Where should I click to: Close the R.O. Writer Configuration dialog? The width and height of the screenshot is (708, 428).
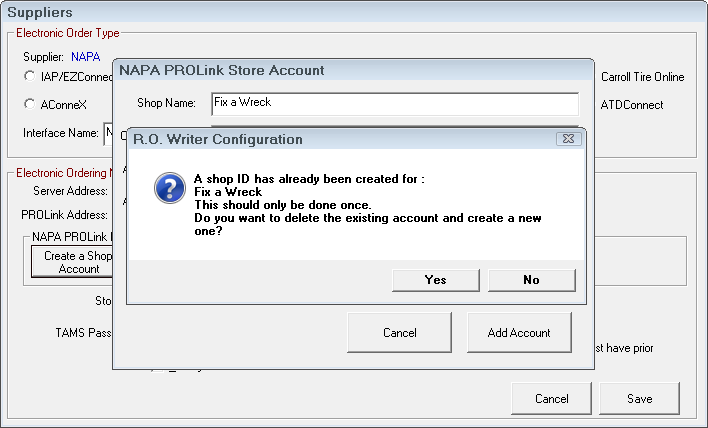[567, 139]
